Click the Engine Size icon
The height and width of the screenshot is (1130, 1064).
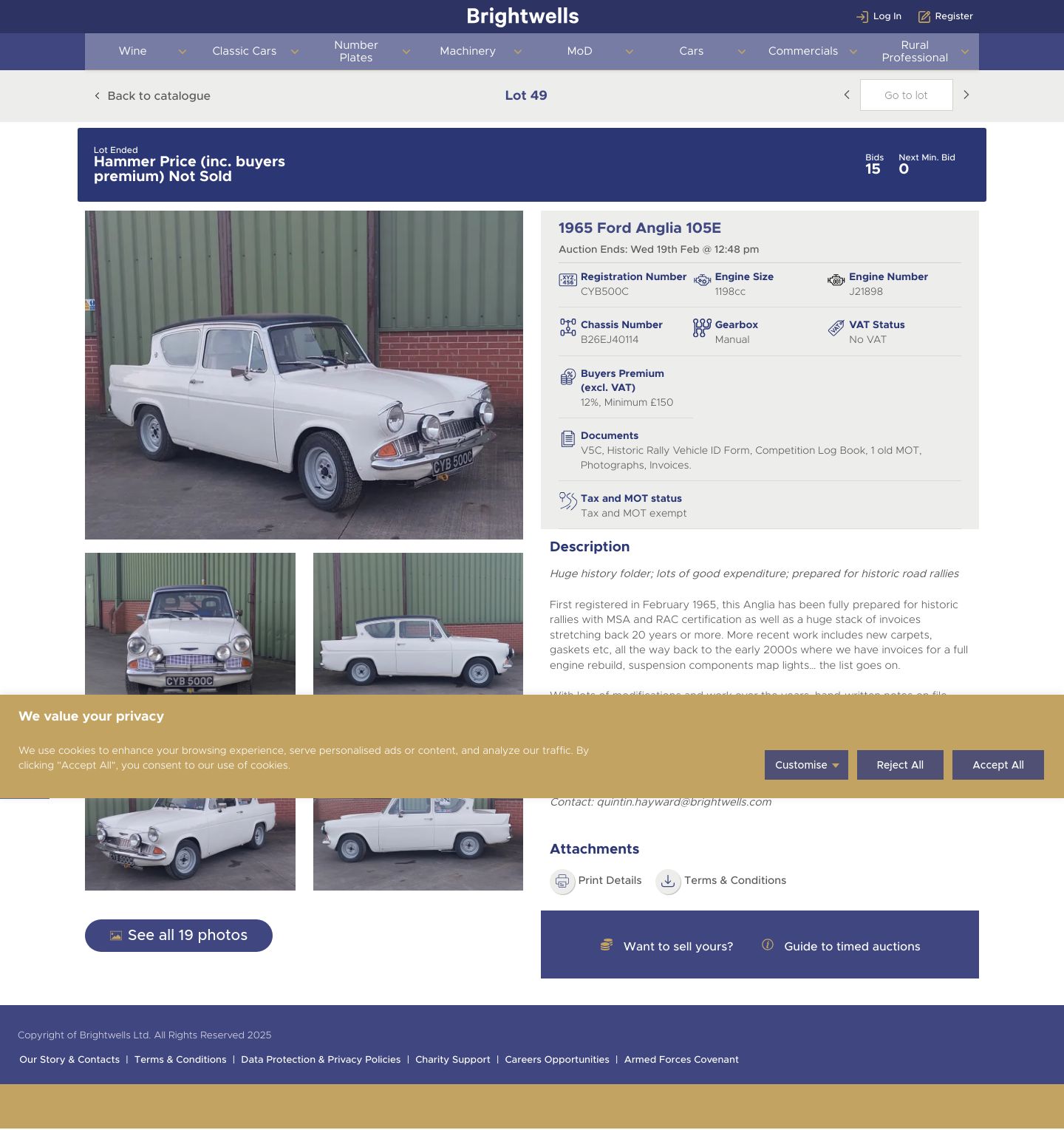[702, 279]
